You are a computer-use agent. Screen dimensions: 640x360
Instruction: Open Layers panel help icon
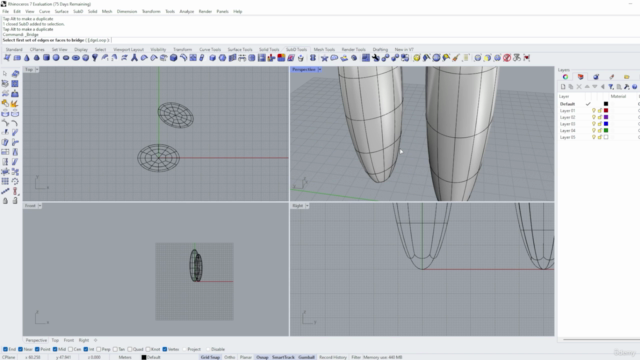[635, 87]
